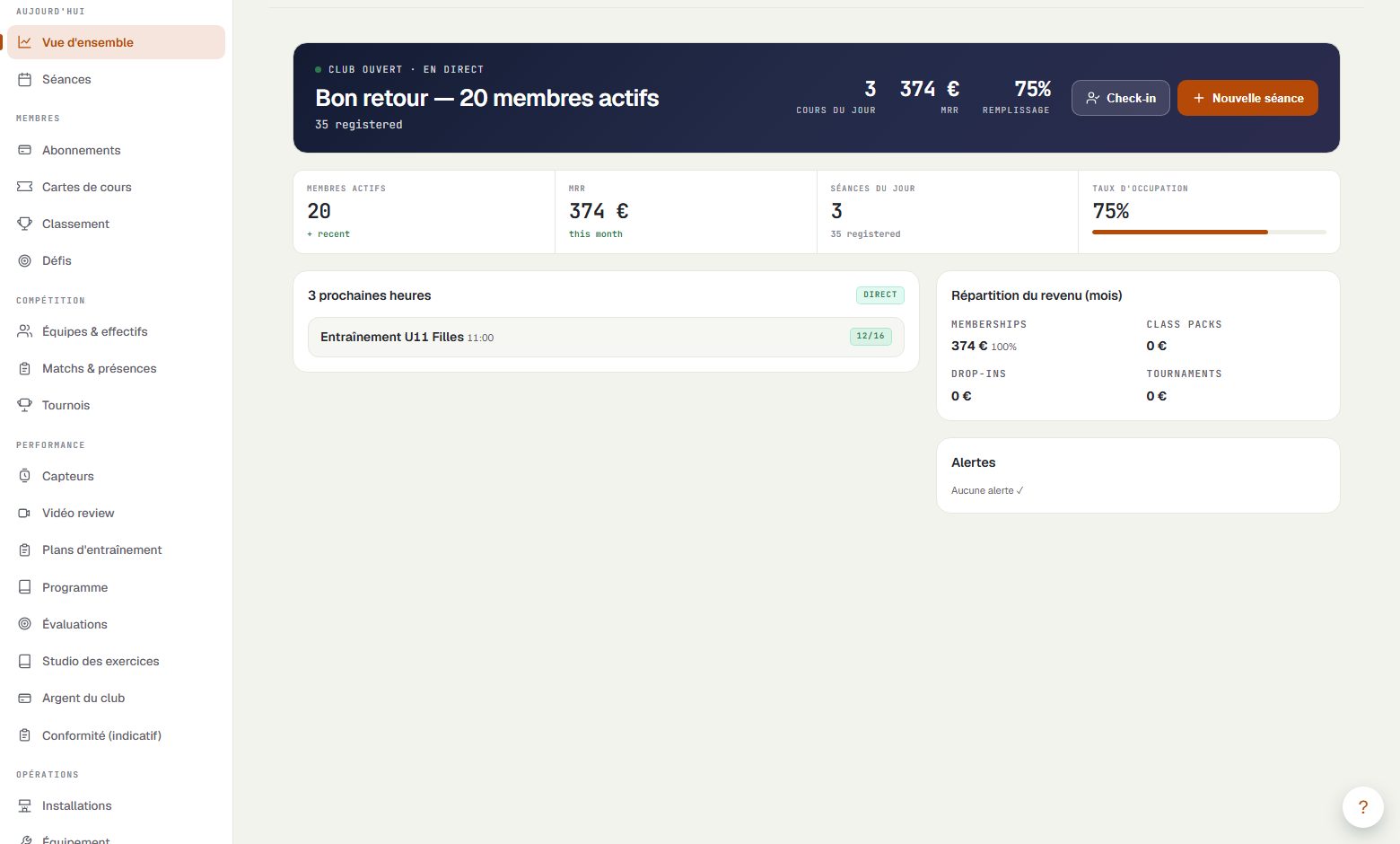Click the Taux d'occupation progress bar
Screen dimensions: 1400x844
1209,233
